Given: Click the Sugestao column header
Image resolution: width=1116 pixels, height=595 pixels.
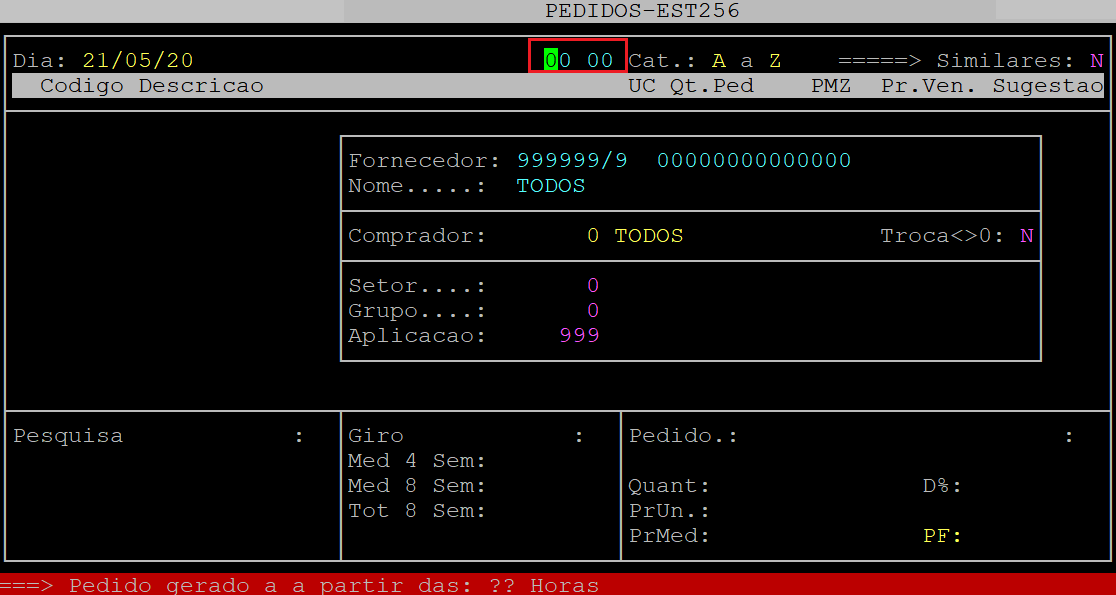Looking at the screenshot, I should [1047, 86].
